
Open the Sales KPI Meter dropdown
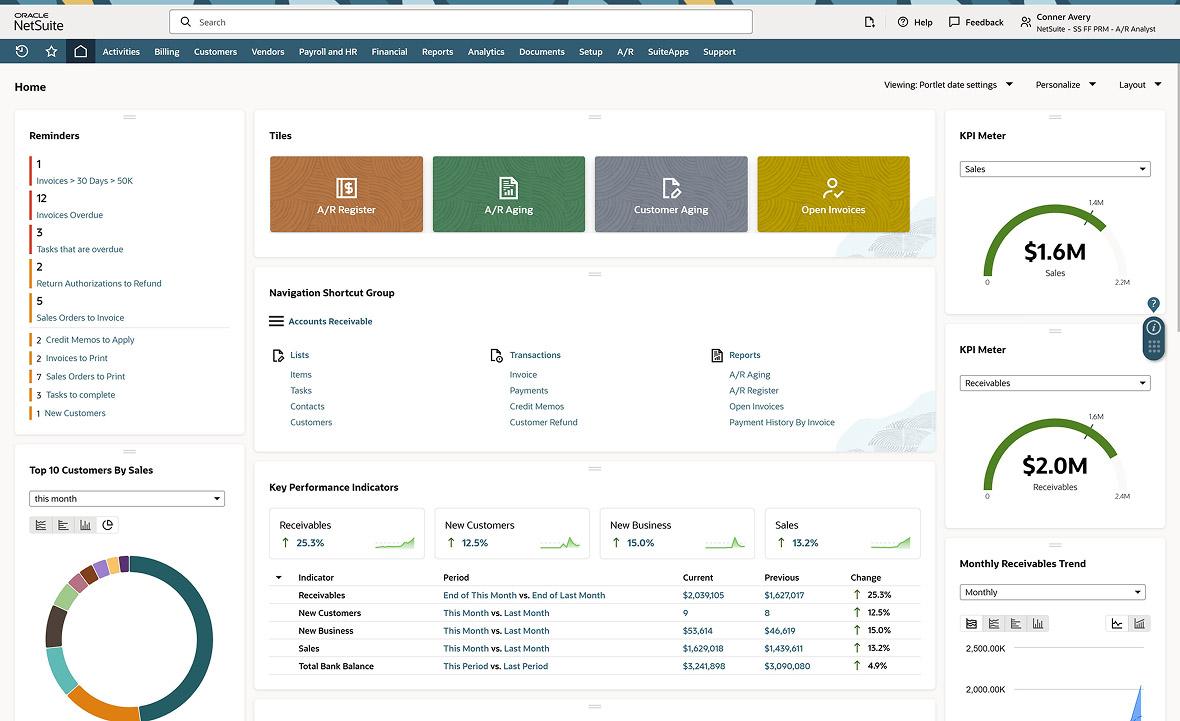1054,169
